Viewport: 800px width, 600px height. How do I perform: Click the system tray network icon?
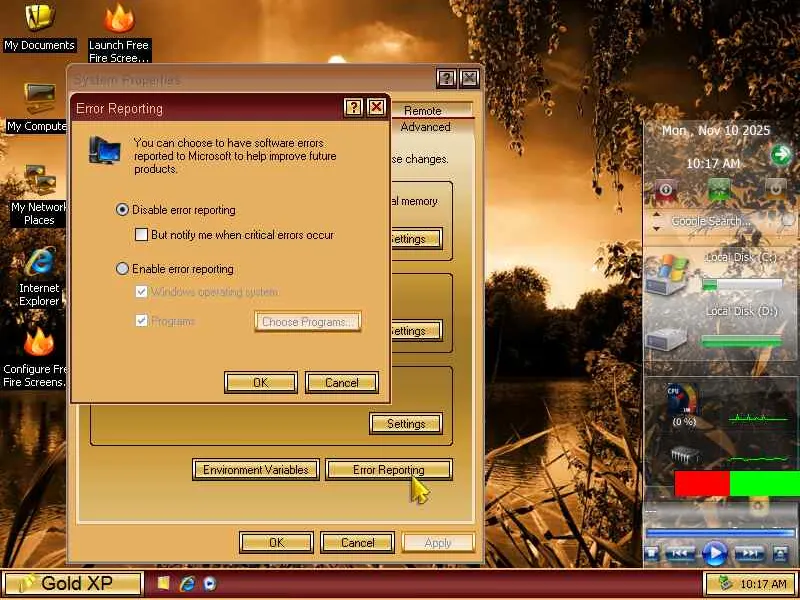tap(726, 583)
